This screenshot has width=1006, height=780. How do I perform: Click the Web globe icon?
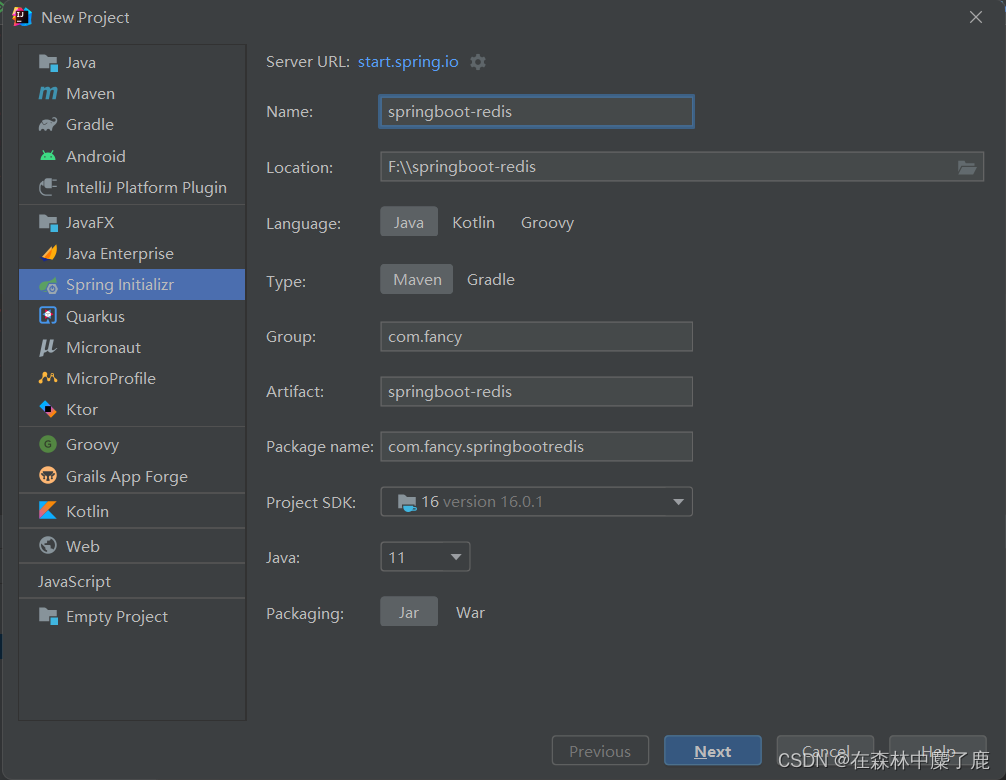(48, 545)
